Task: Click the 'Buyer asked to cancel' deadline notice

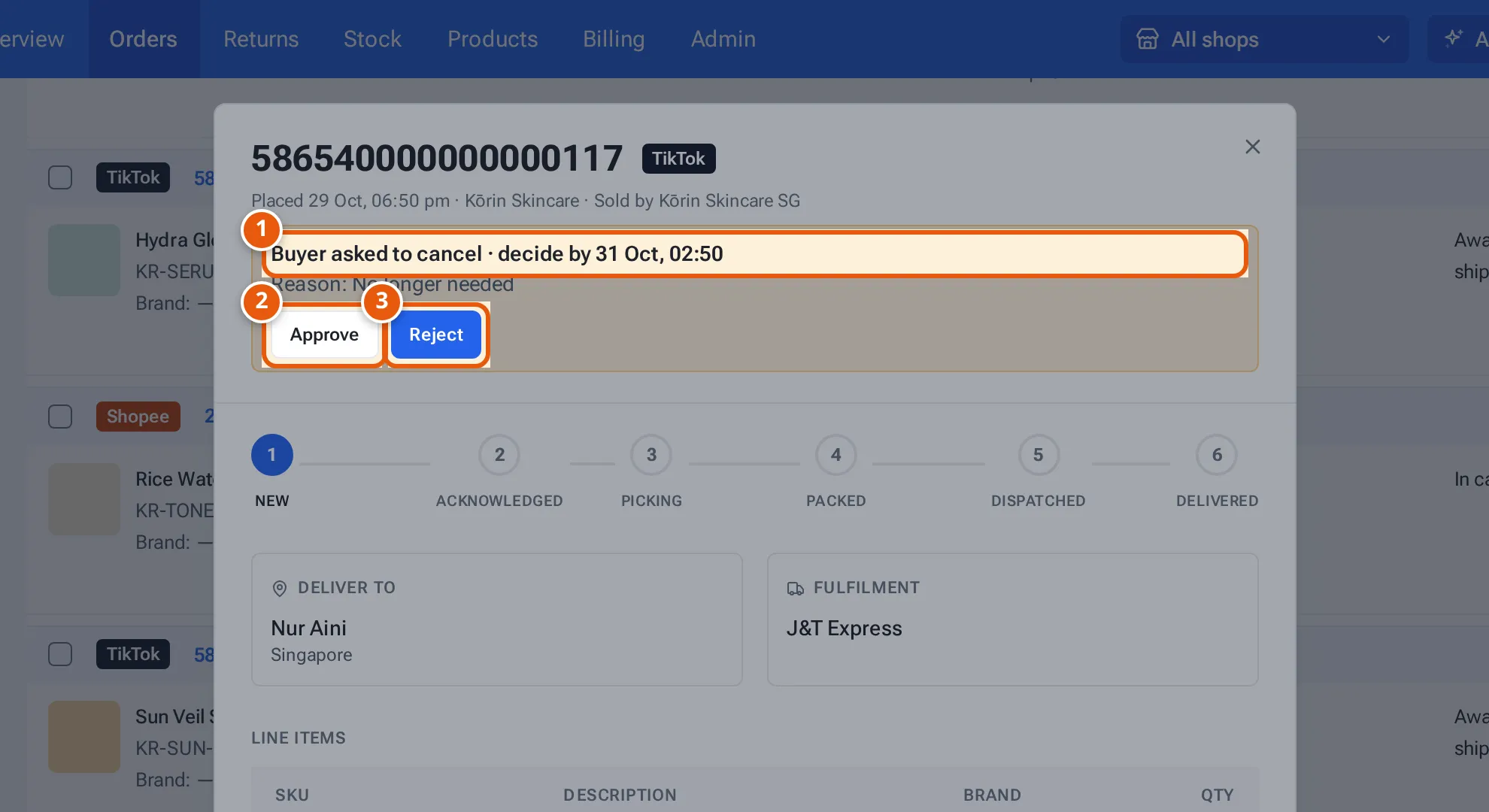Action: [497, 253]
